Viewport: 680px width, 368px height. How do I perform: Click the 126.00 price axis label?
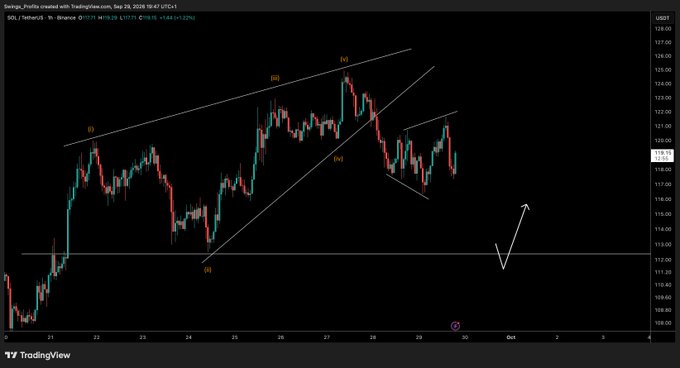coord(663,56)
